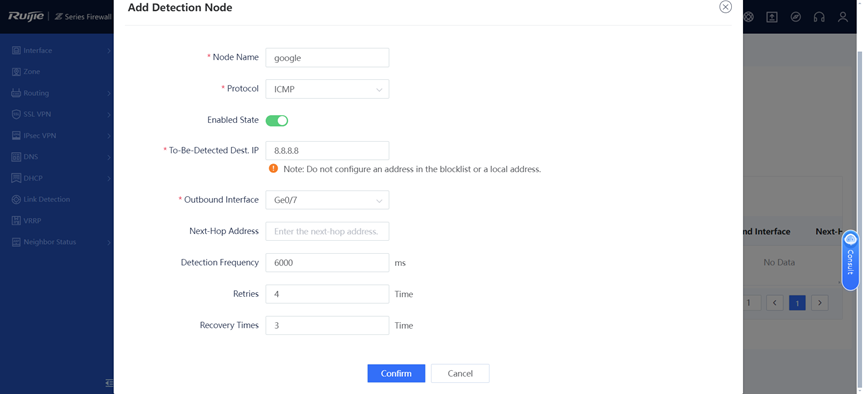This screenshot has height=394, width=863.
Task: Open the blue Consult chat widget
Action: 850,260
